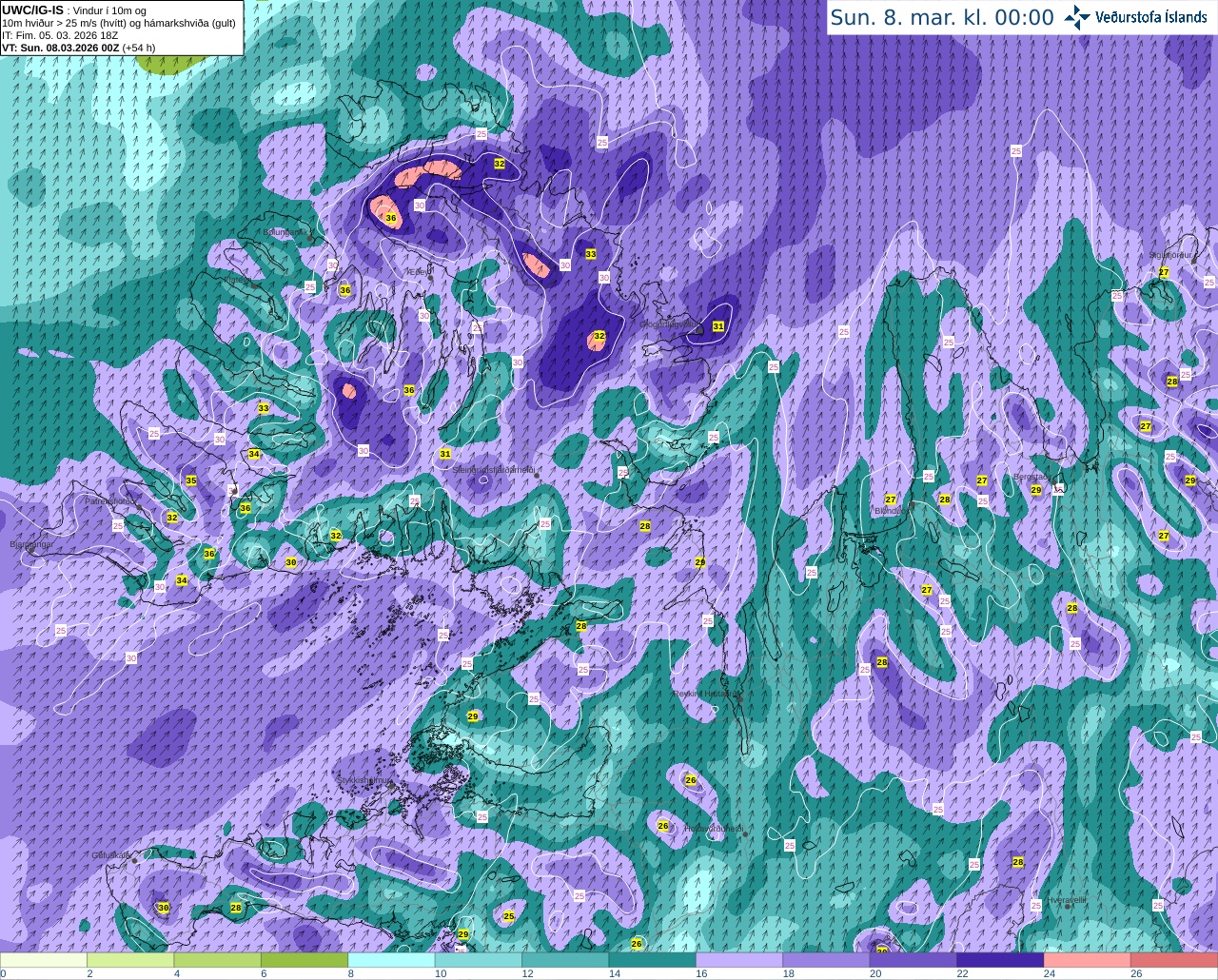Pick the dark indigo 22–24 m/s scale swatch
The image size is (1218, 980).
[1000, 960]
